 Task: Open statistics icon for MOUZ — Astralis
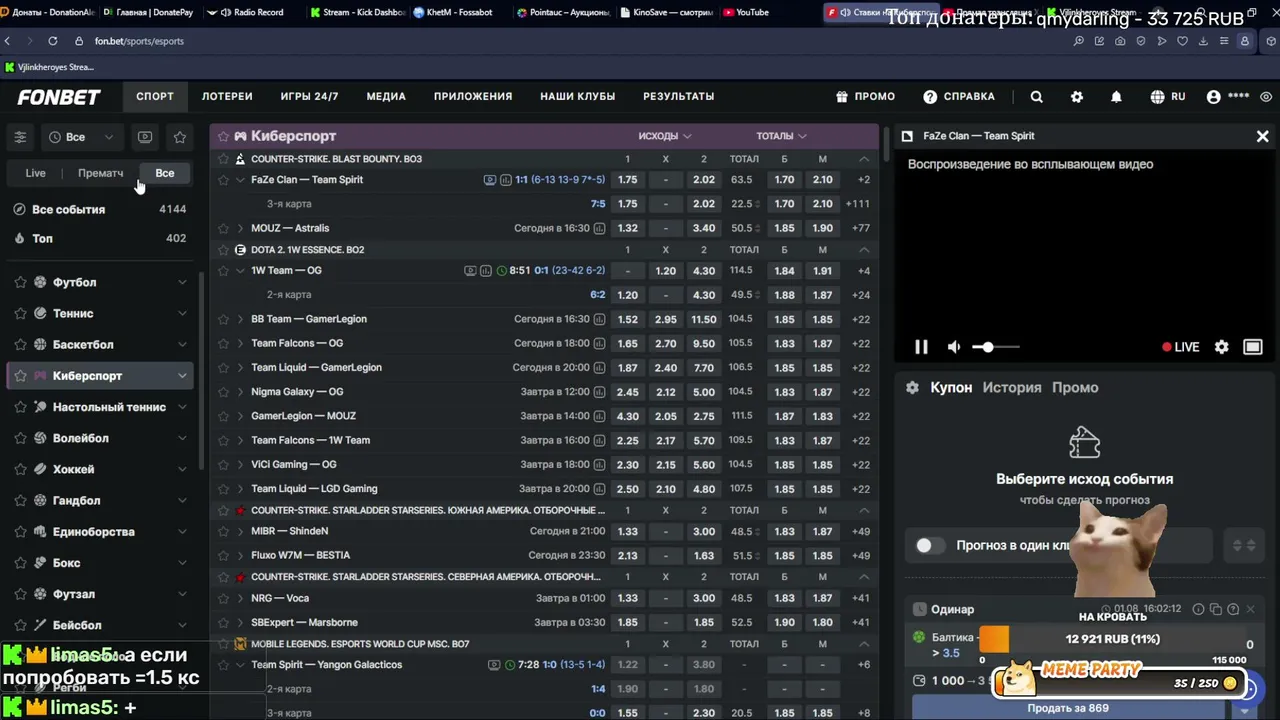599,228
